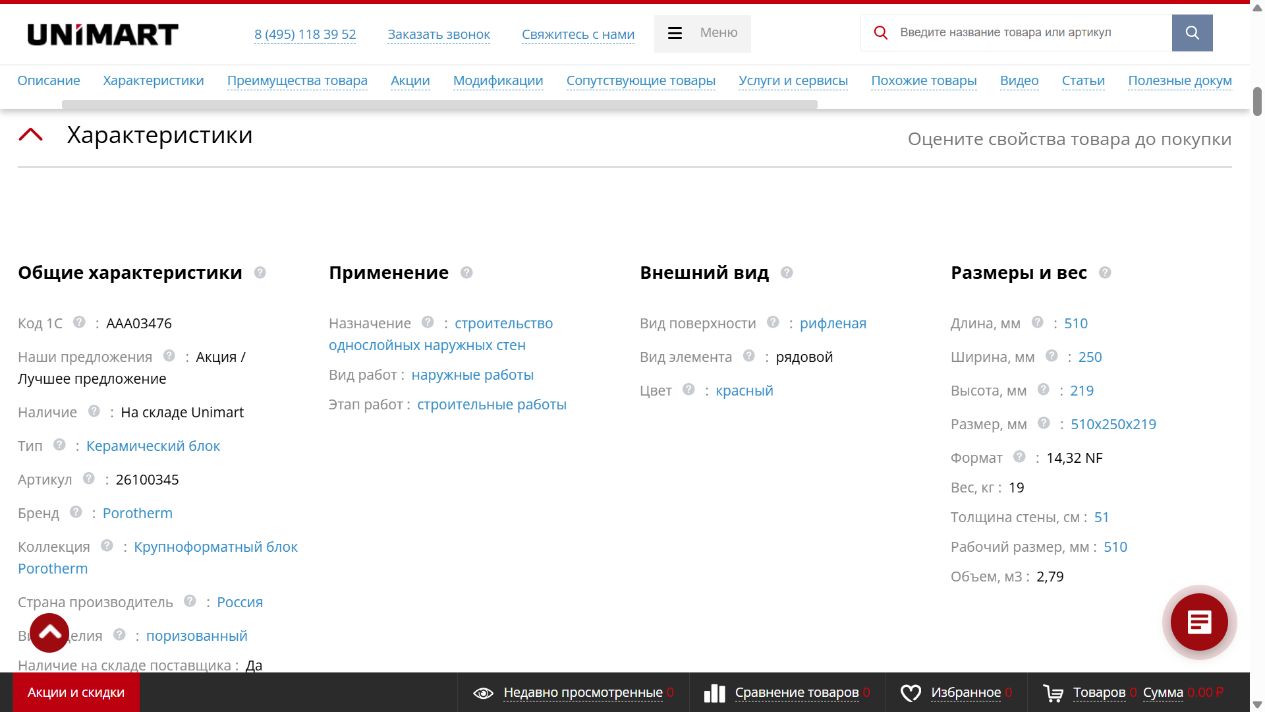Viewport: 1265px width, 712px height.
Task: Click the bar chart comparison icon
Action: tap(714, 693)
